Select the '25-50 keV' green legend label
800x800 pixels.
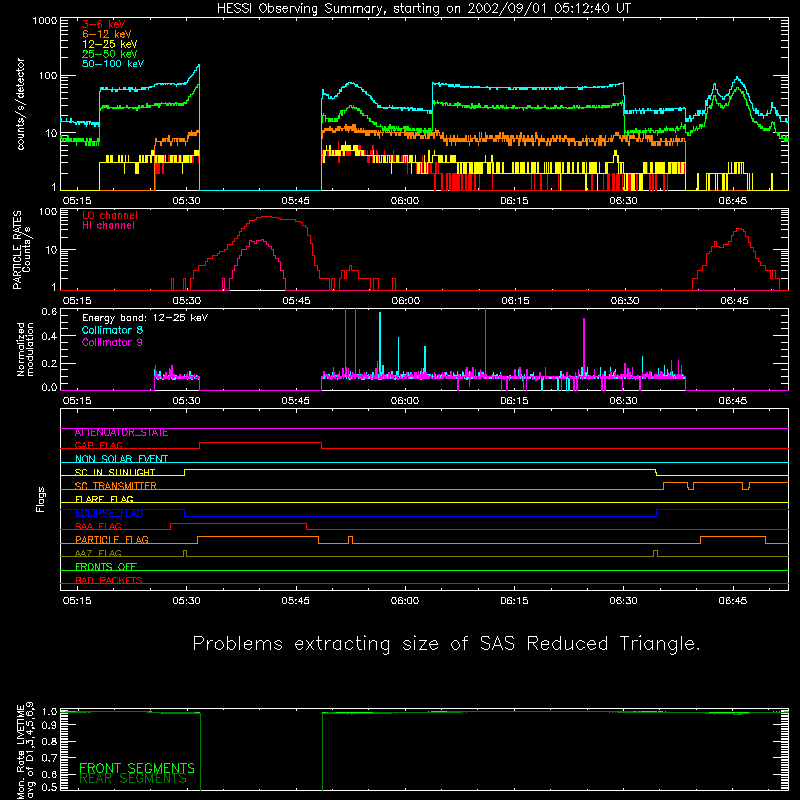(110, 54)
